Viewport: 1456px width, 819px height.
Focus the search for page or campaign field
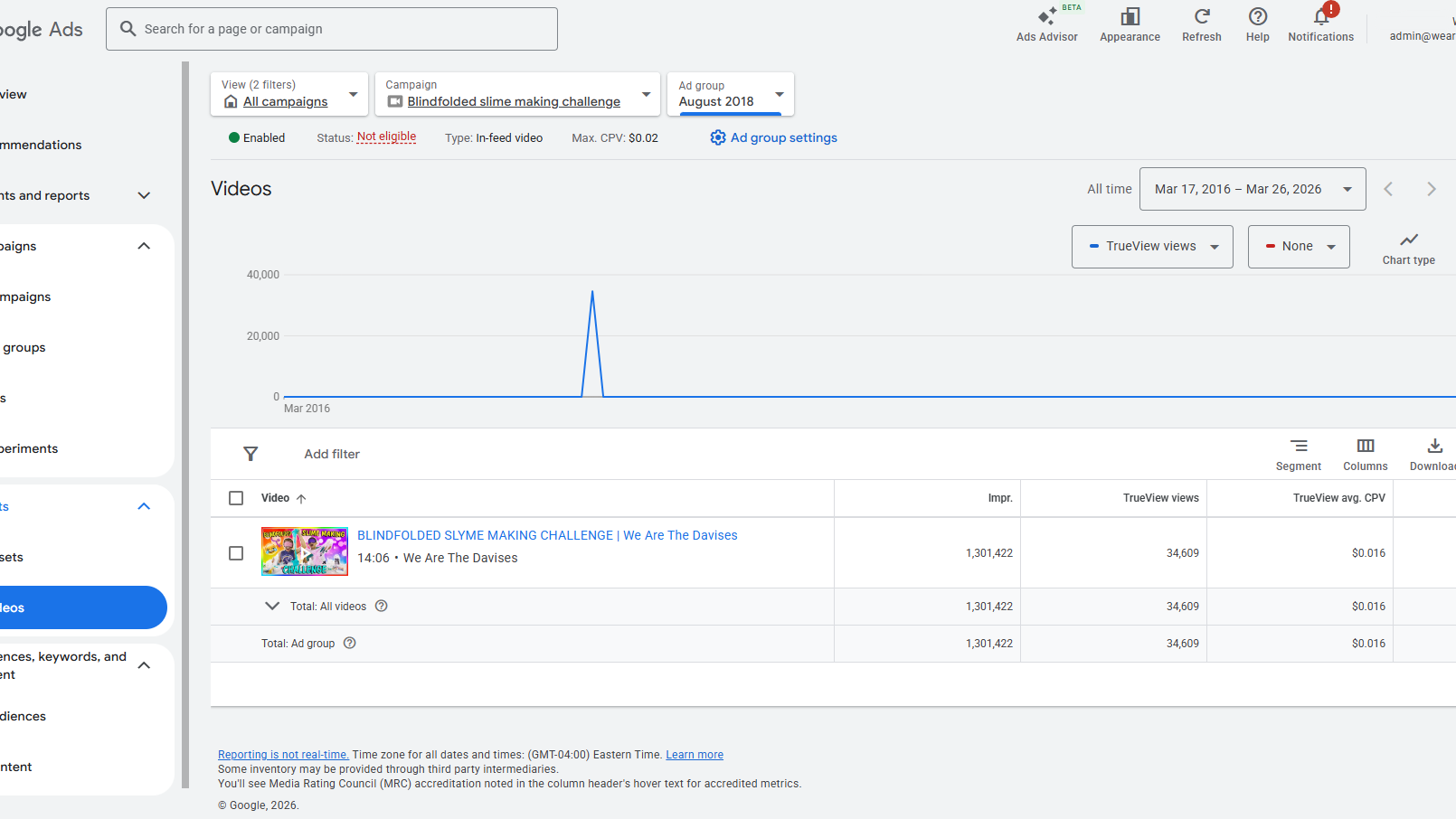[x=332, y=29]
